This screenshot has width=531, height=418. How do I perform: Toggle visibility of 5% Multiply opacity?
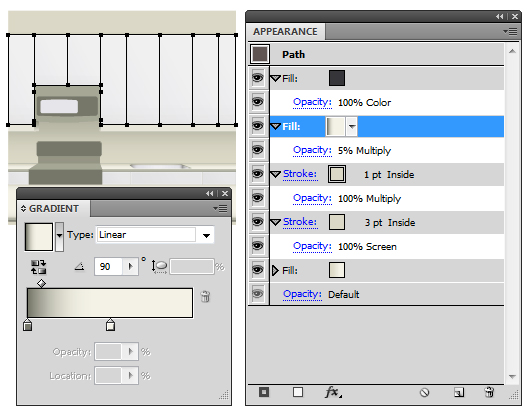point(258,150)
